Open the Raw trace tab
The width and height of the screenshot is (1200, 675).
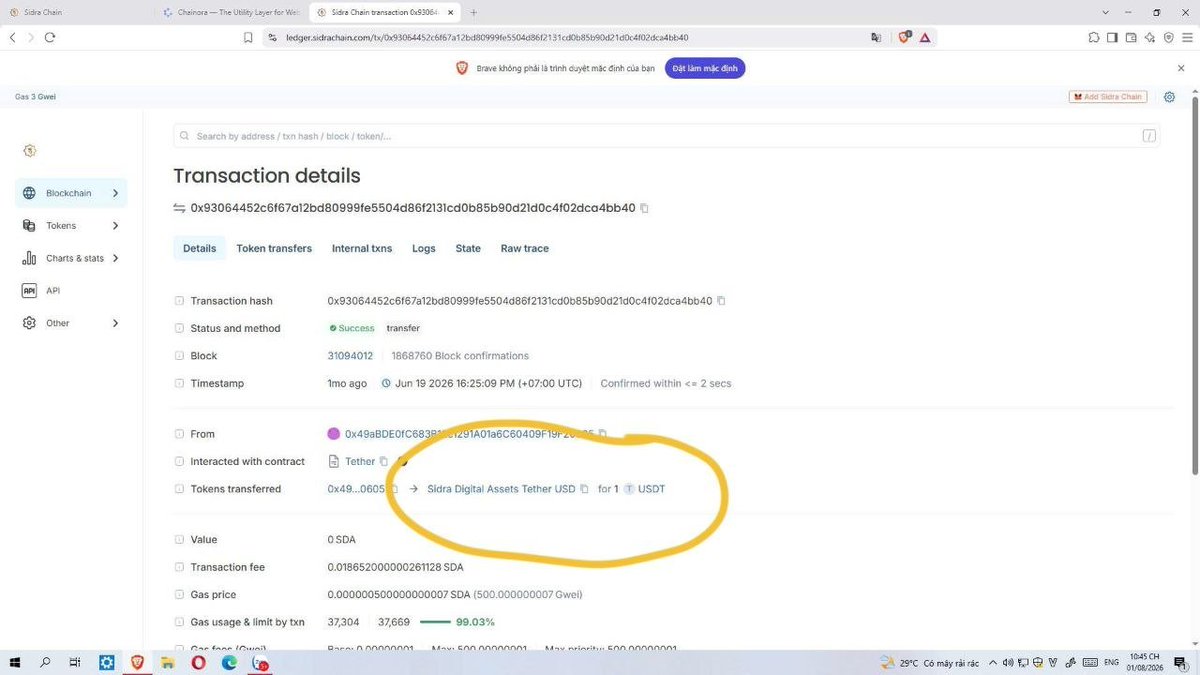525,248
